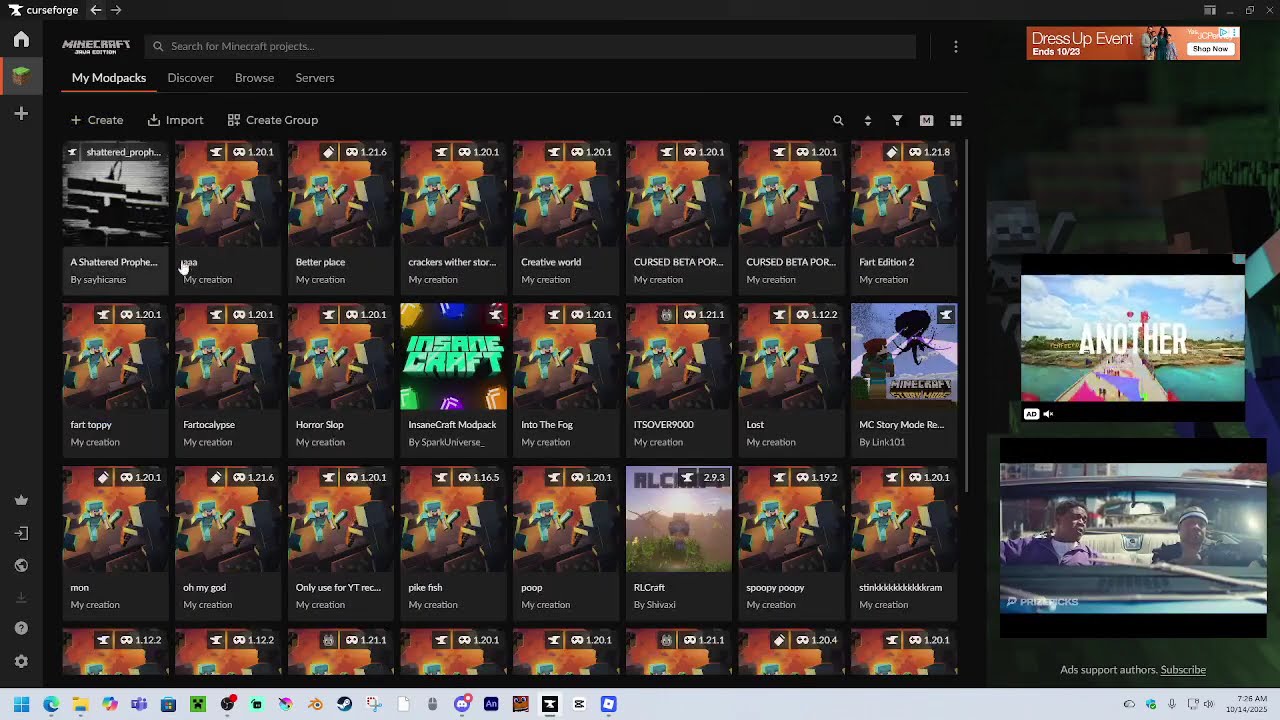Select the Better place modpack name
Viewport: 1280px width, 720px height.
click(320, 262)
